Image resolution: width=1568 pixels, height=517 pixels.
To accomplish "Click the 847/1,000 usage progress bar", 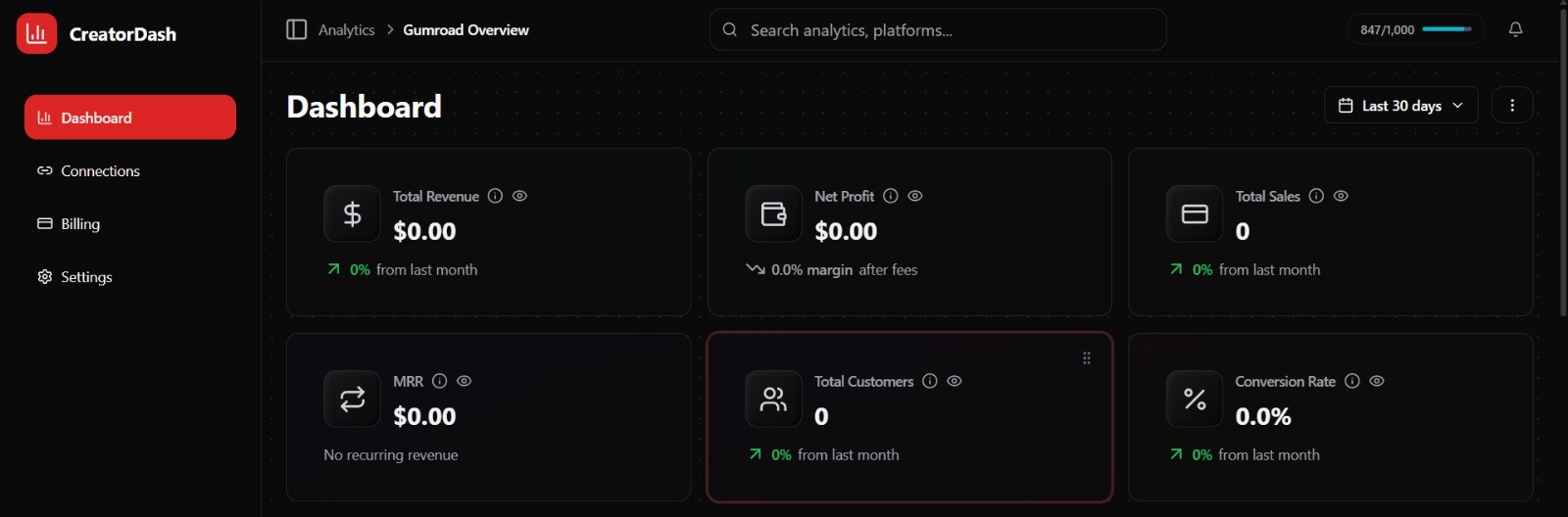I will 1446,29.
